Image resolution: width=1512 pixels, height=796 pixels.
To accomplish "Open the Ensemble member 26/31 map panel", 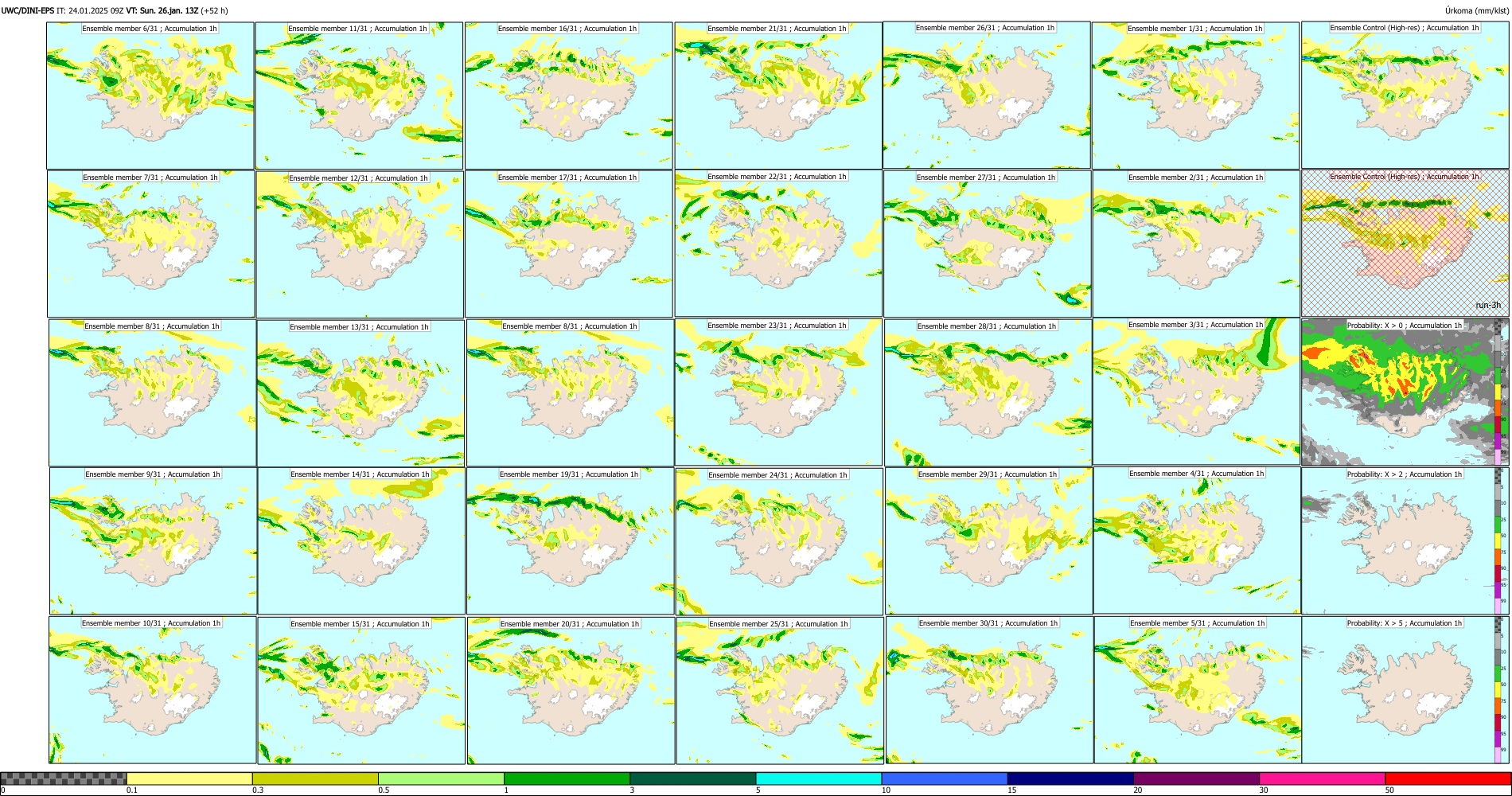I will pos(987,95).
